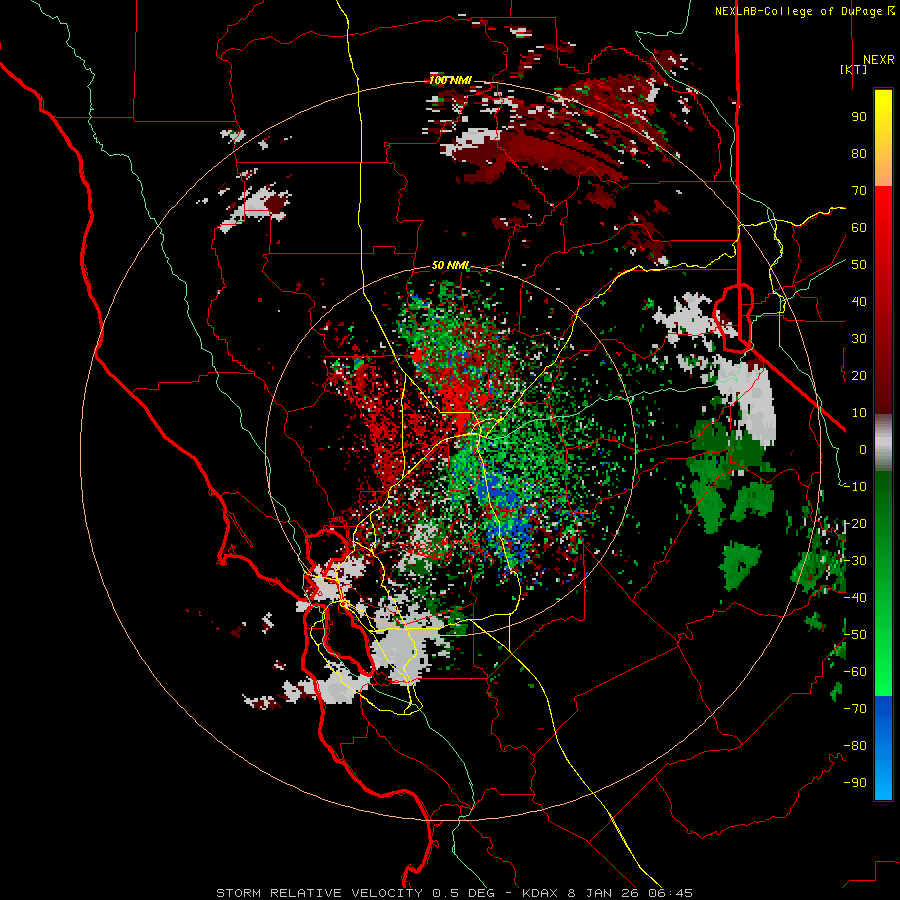Screen dimensions: 900x900
Task: Click the 50 value on the velocity scale
Action: (x=859, y=265)
